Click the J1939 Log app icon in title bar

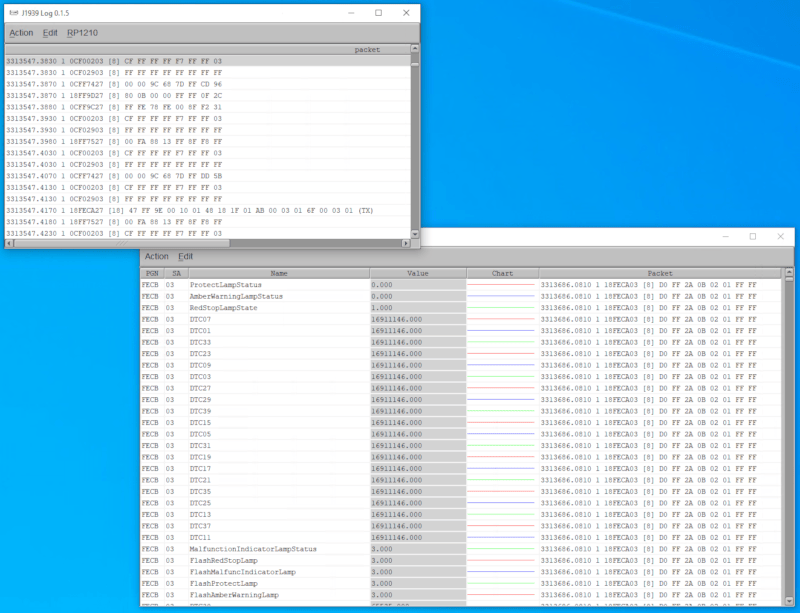[12, 13]
